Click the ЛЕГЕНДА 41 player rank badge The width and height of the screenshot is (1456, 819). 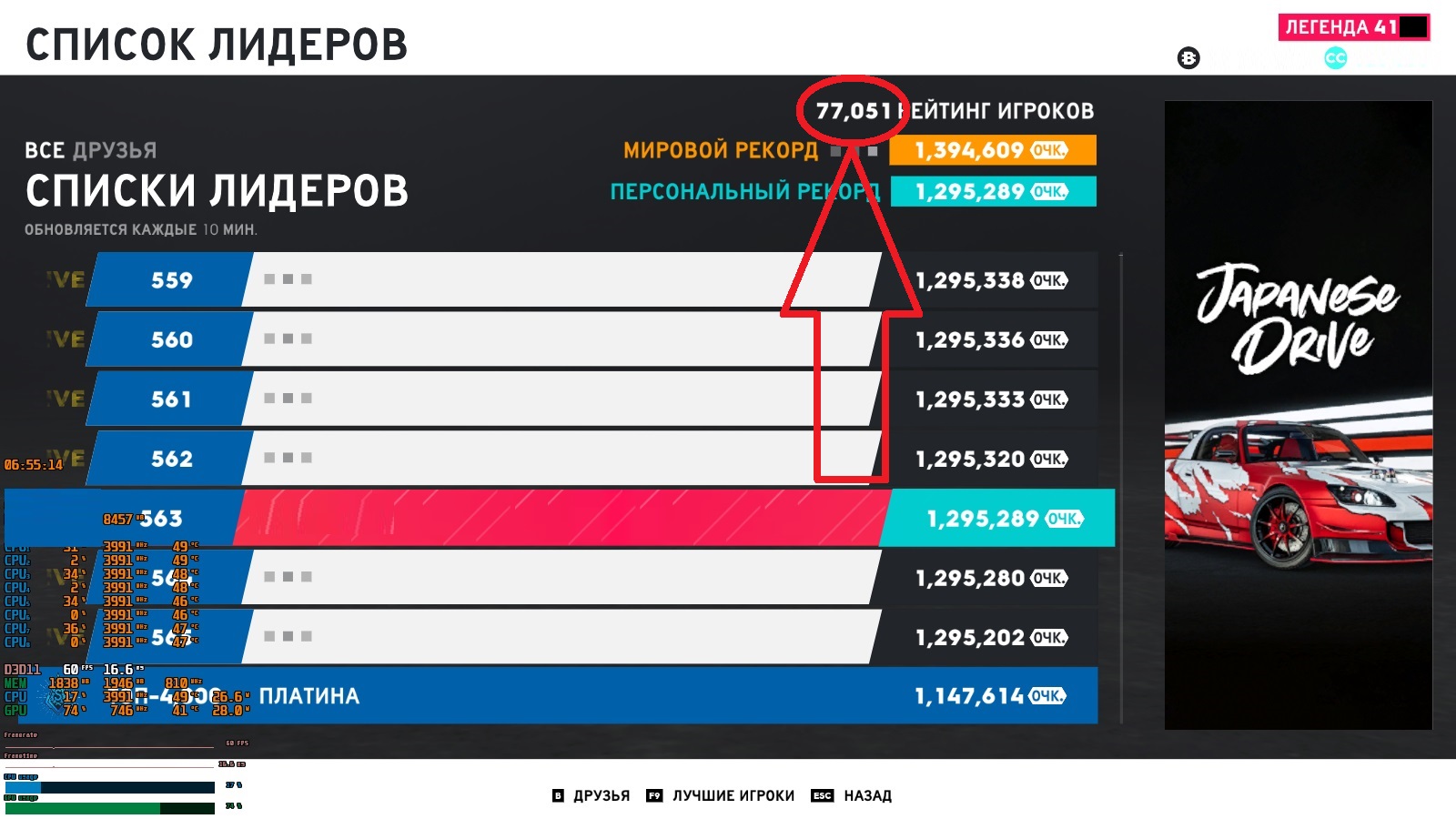1354,27
